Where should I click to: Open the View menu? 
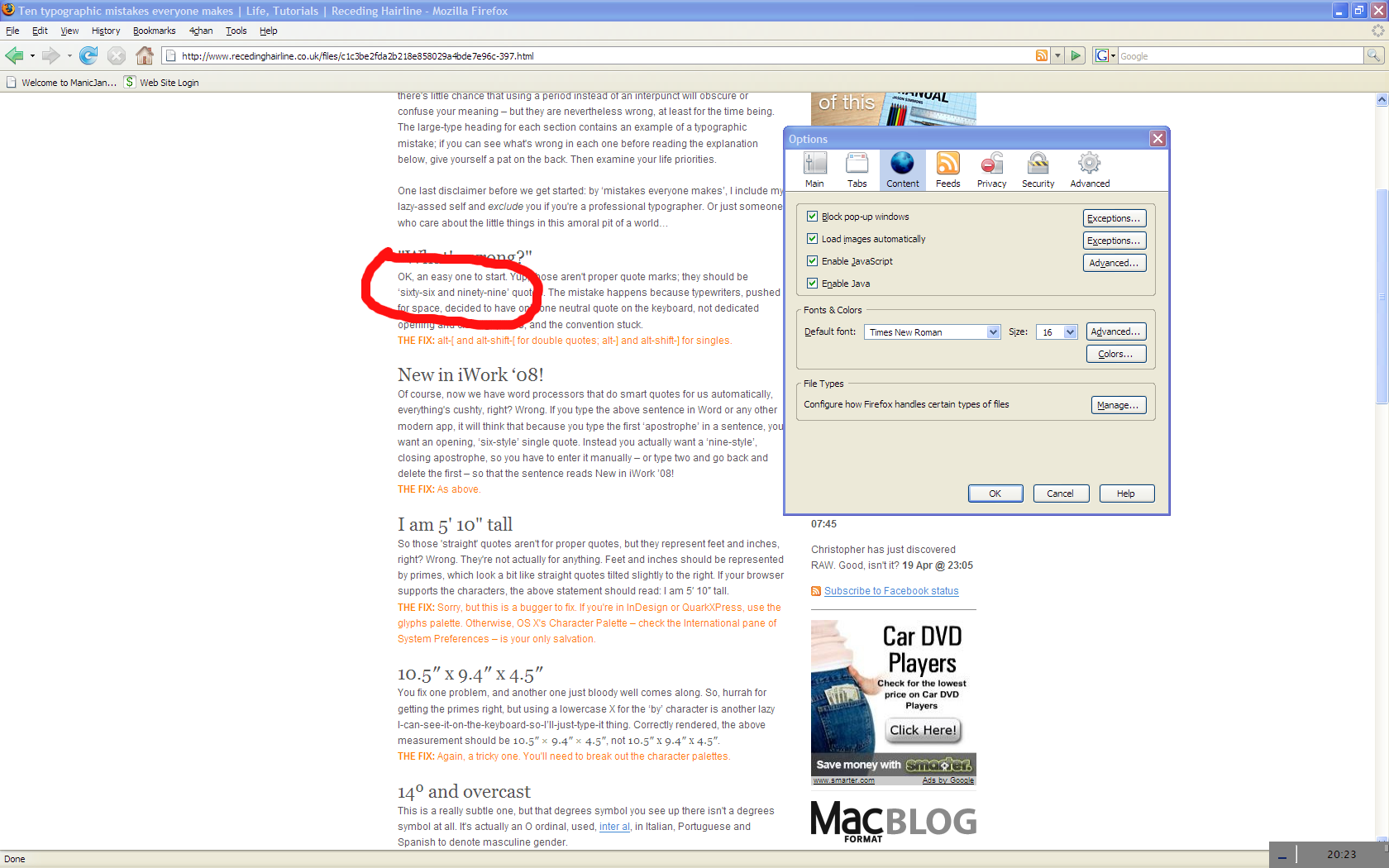coord(69,31)
